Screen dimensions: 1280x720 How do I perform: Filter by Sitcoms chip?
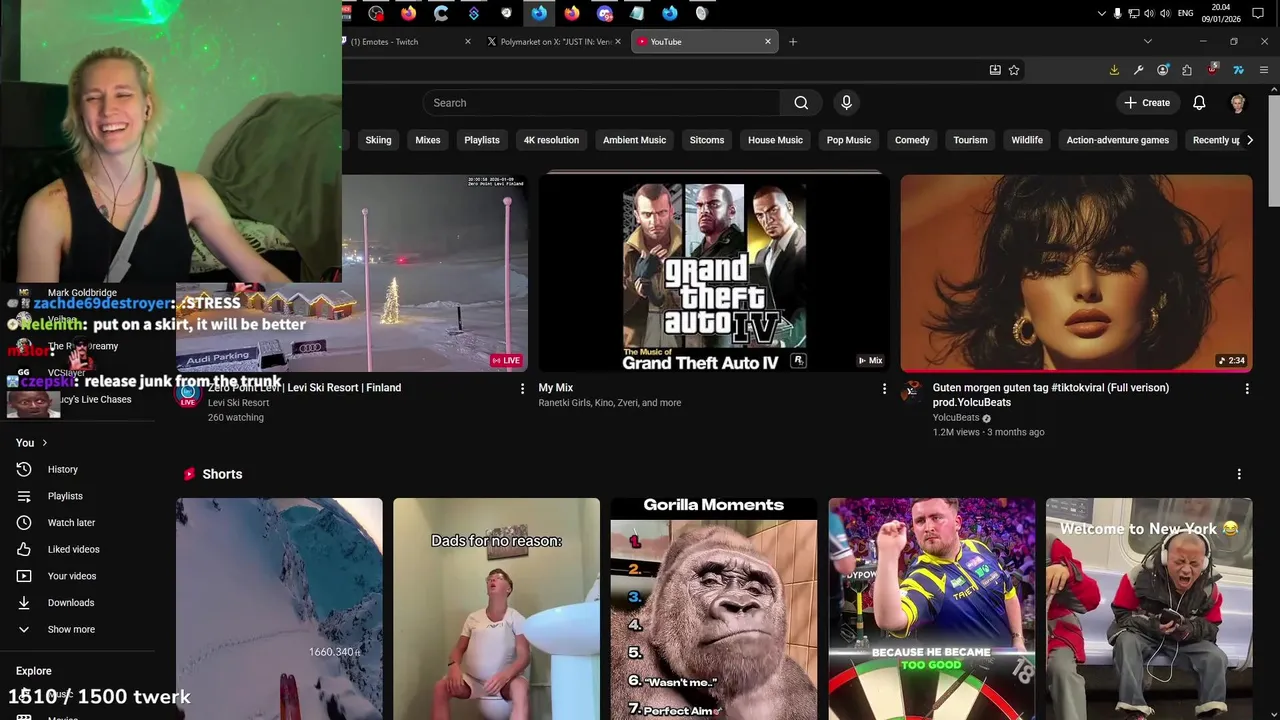pyautogui.click(x=707, y=140)
